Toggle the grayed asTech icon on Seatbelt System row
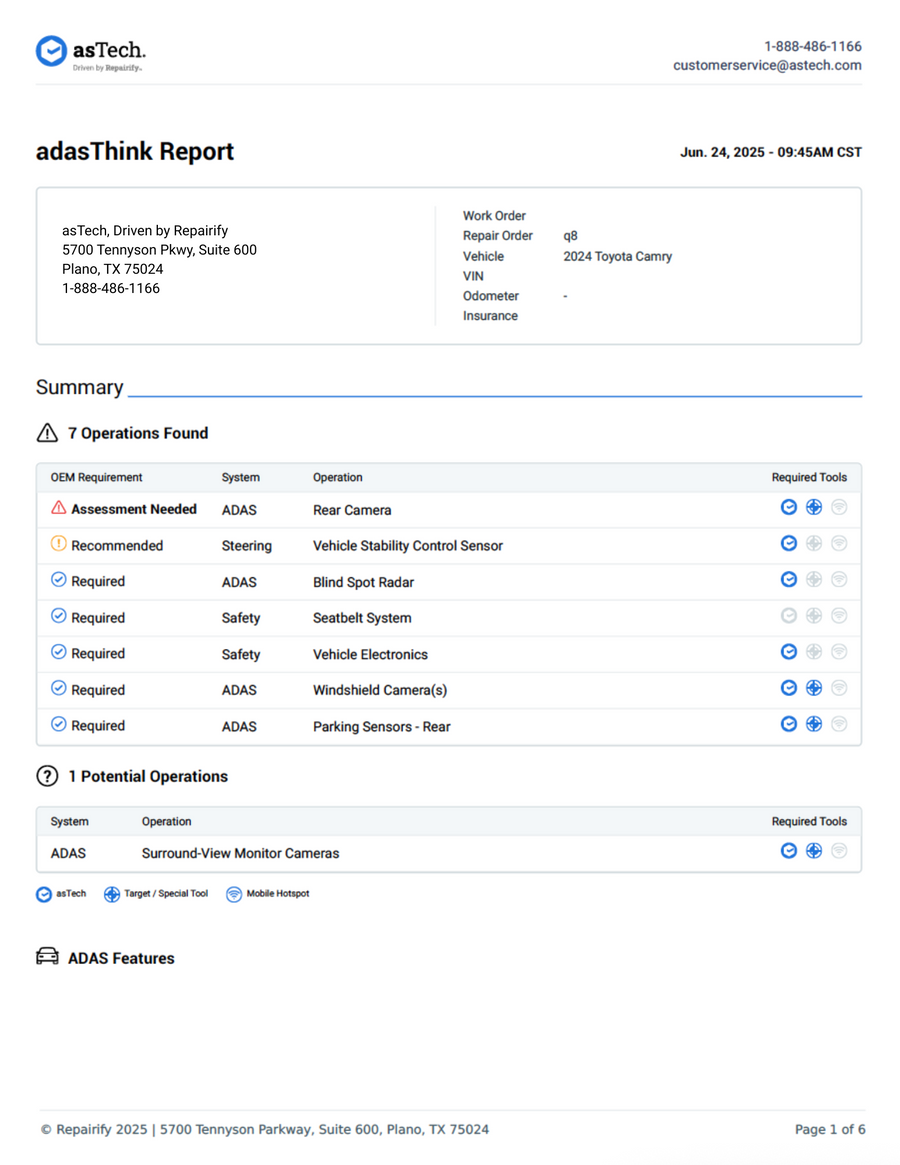This screenshot has width=900, height=1165. pos(789,615)
